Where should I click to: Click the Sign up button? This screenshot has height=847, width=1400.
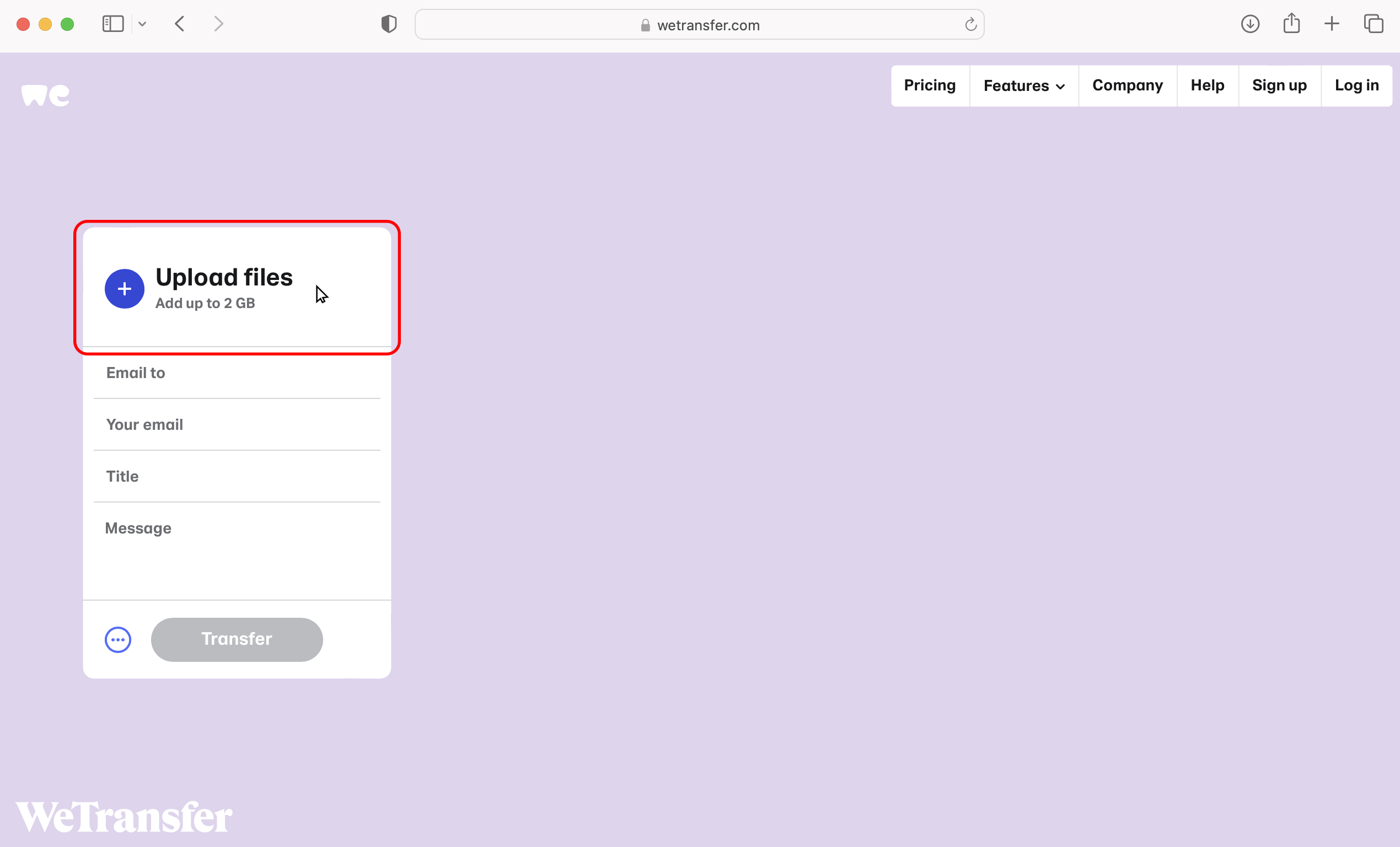click(1280, 85)
